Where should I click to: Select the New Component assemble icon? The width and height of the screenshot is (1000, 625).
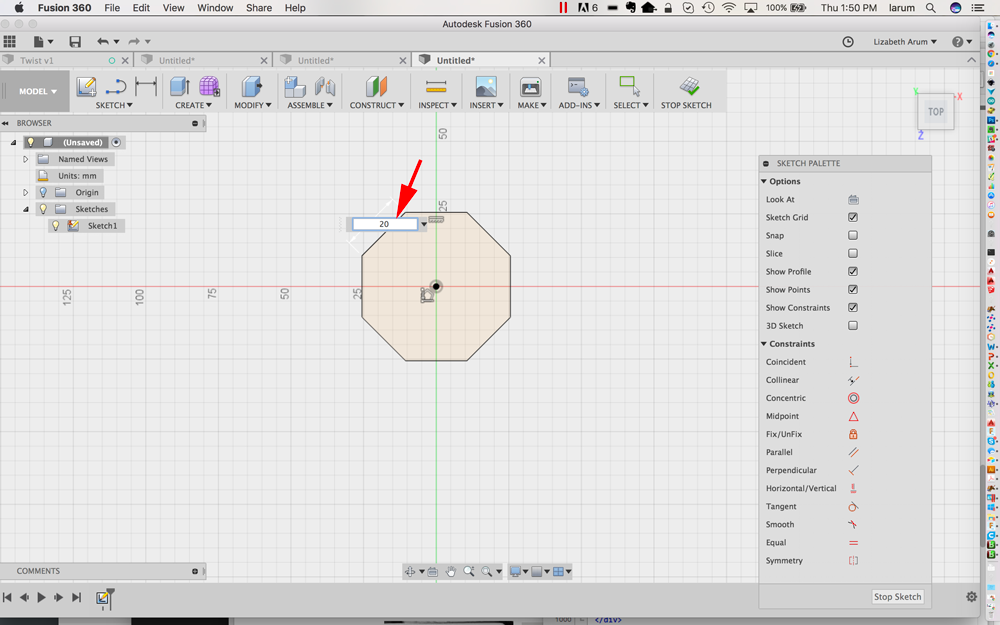pyautogui.click(x=295, y=87)
